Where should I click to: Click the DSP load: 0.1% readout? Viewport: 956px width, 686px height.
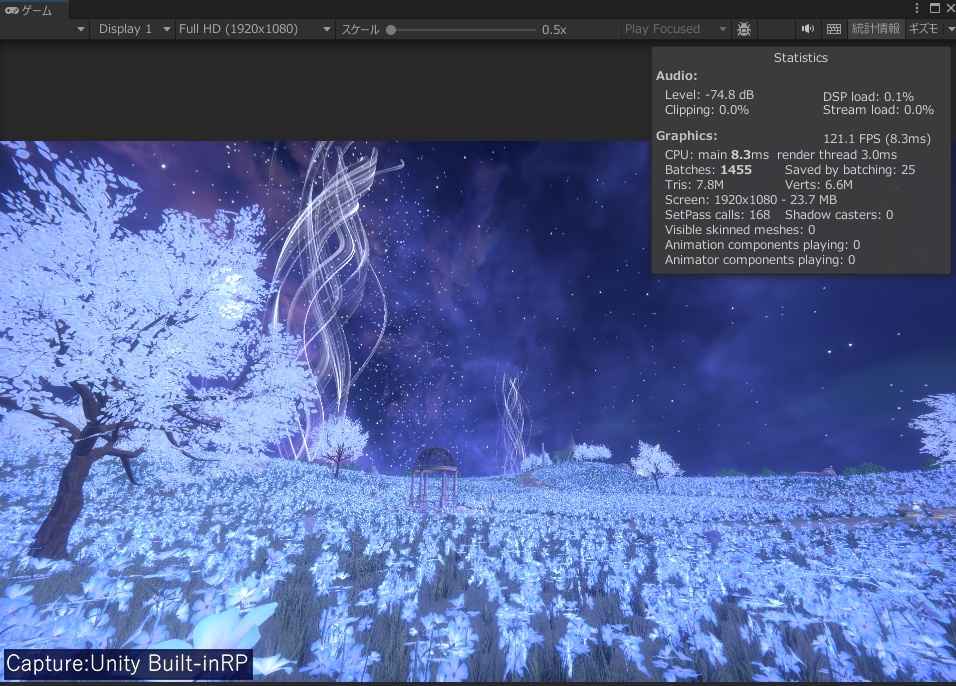(868, 96)
